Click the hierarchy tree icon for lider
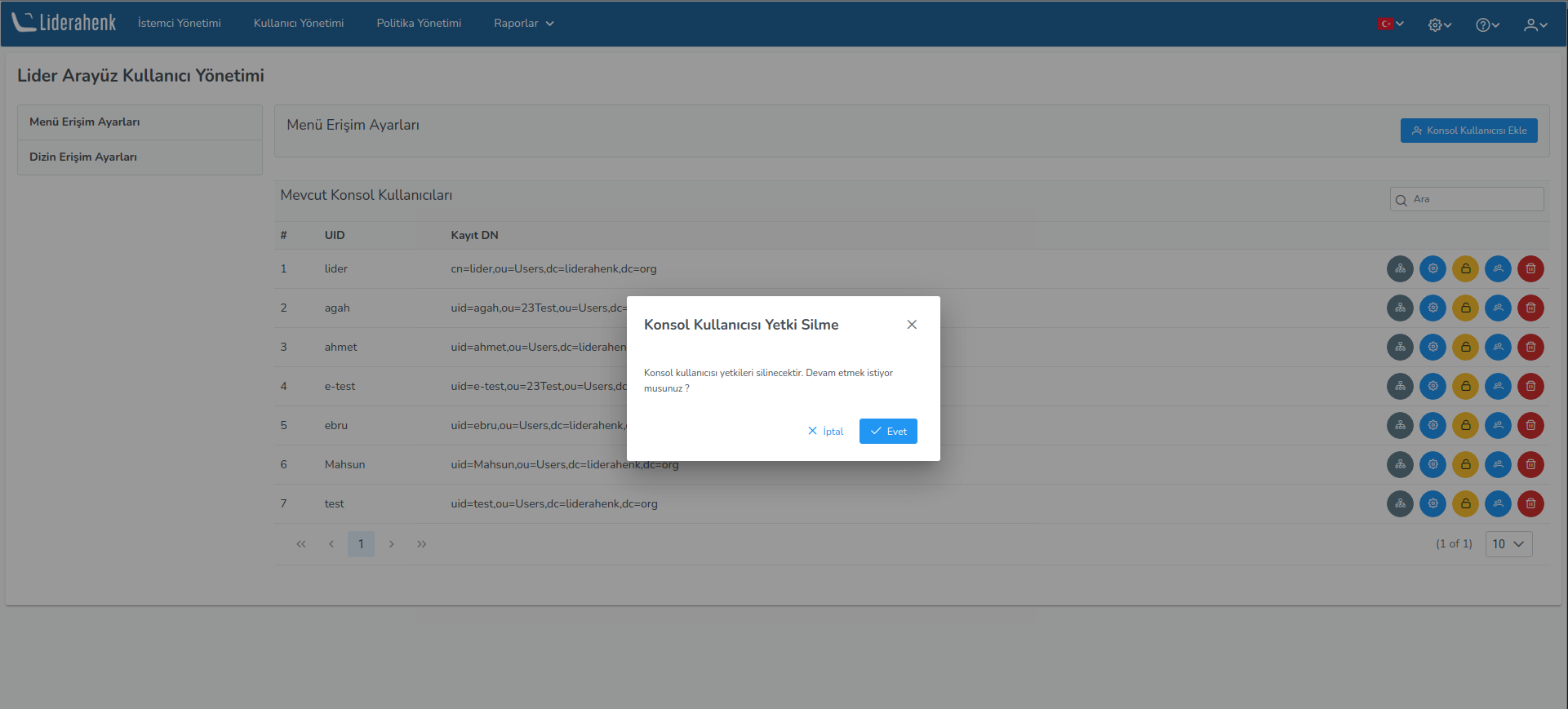Screen dimensions: 1568x709 point(1400,268)
